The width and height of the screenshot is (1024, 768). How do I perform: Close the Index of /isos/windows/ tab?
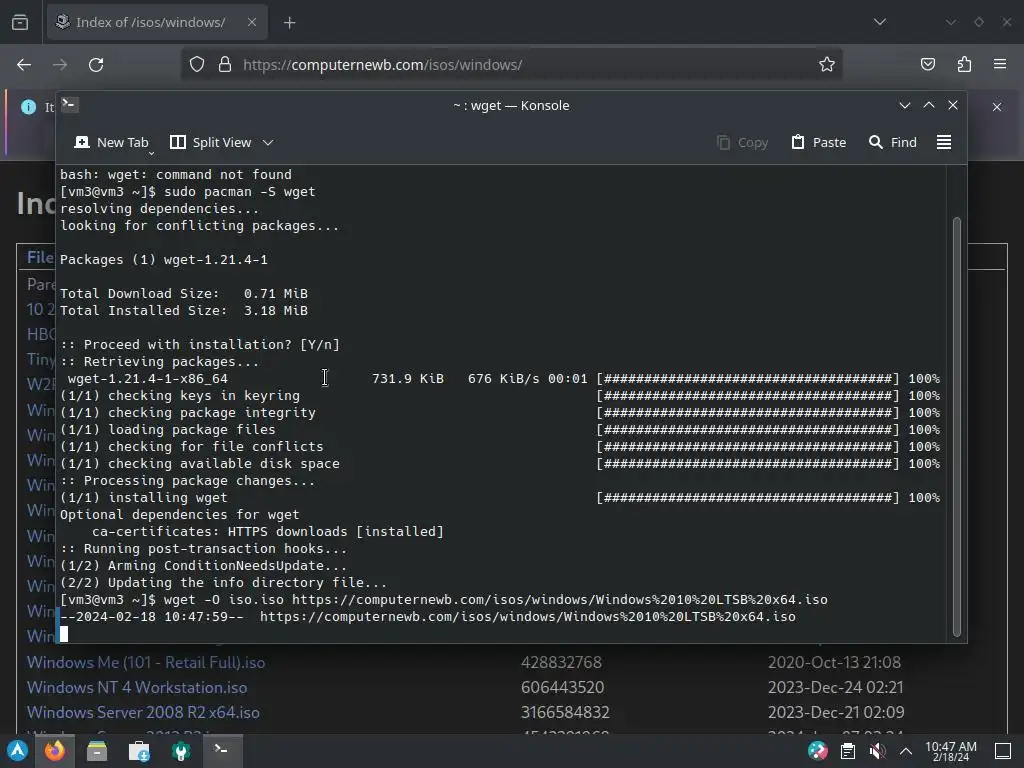(251, 22)
